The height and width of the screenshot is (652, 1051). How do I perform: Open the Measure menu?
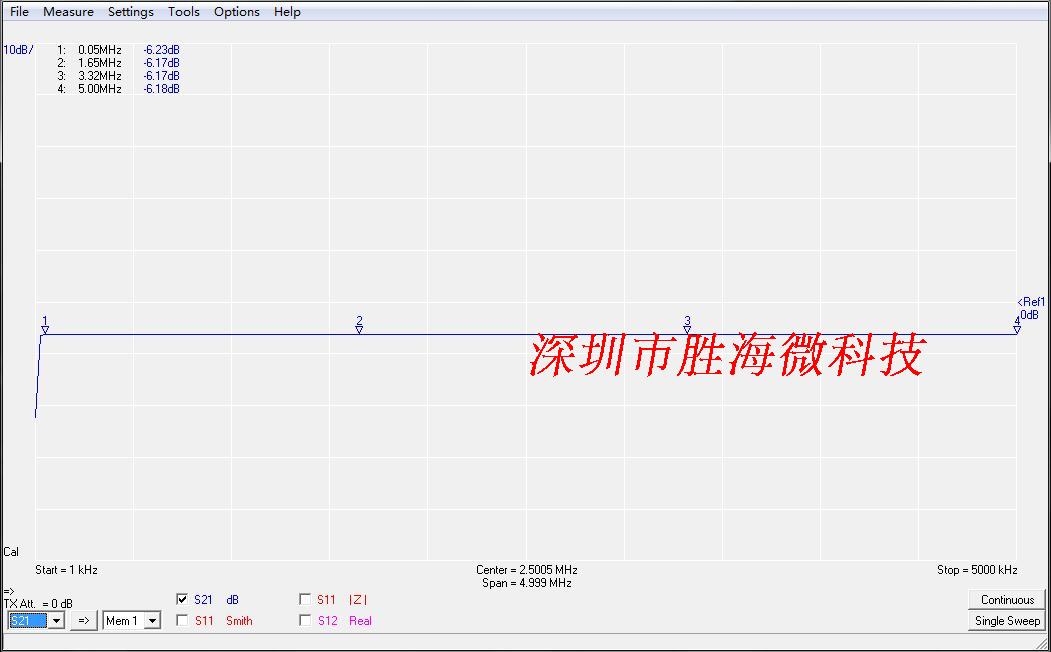coord(68,11)
